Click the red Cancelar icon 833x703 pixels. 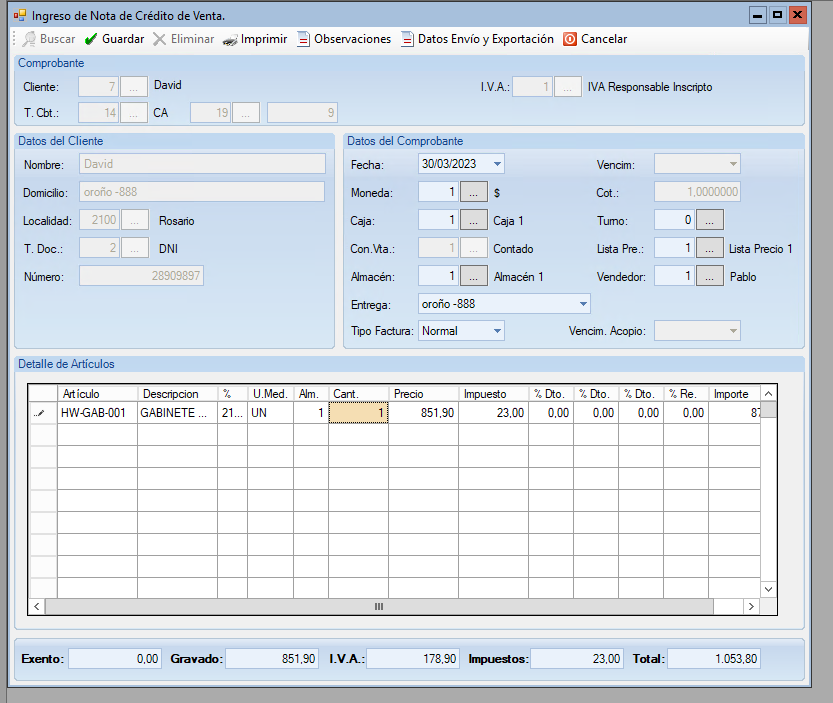click(570, 39)
